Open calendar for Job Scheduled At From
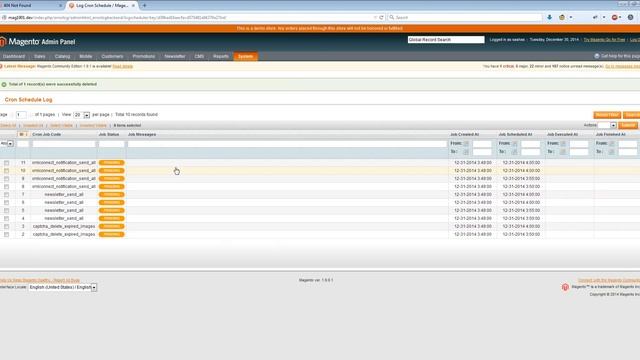Image resolution: width=640 pixels, height=360 pixels. point(515,144)
